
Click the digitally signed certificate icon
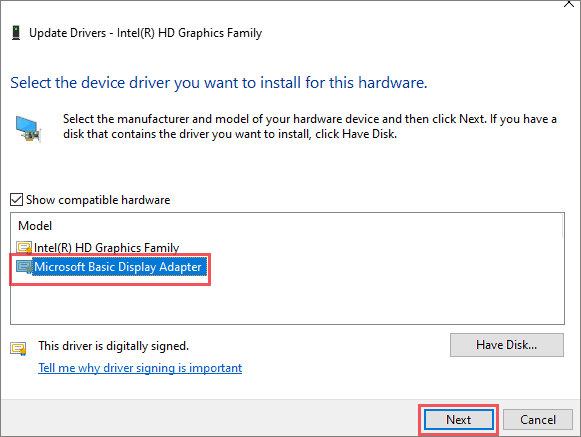[19, 348]
